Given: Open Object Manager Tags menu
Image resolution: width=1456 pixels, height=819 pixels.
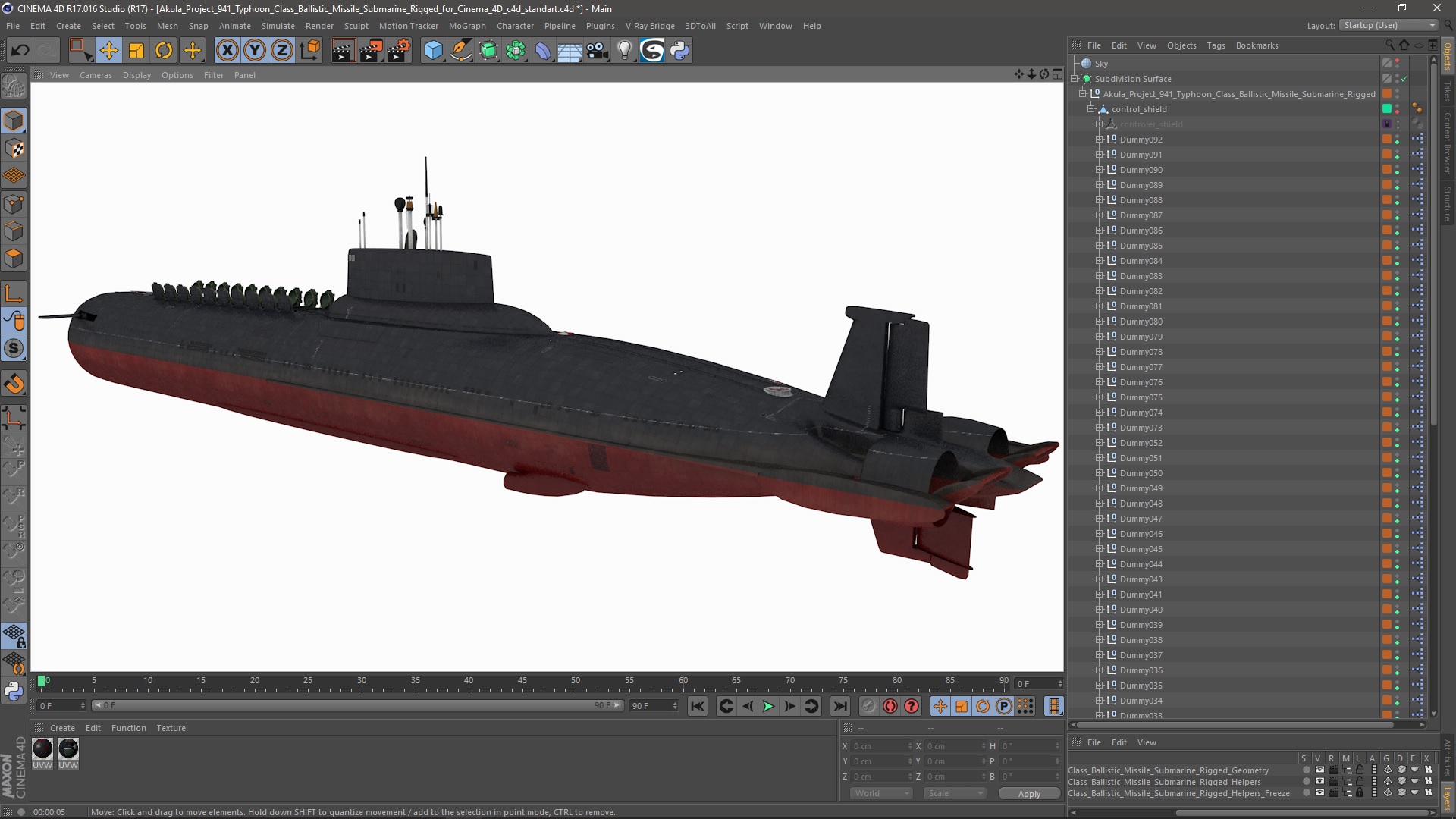Looking at the screenshot, I should pyautogui.click(x=1216, y=45).
